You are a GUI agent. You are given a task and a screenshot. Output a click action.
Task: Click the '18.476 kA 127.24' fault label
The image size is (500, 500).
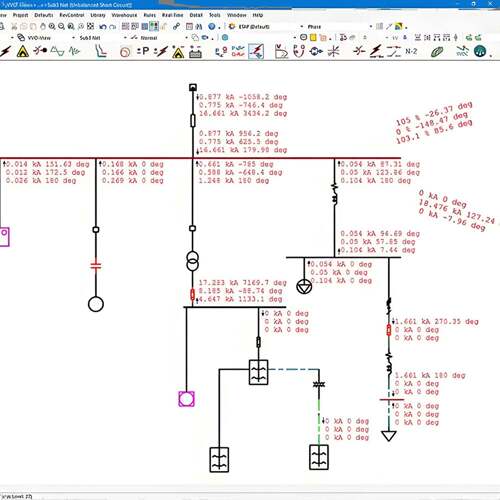(457, 212)
